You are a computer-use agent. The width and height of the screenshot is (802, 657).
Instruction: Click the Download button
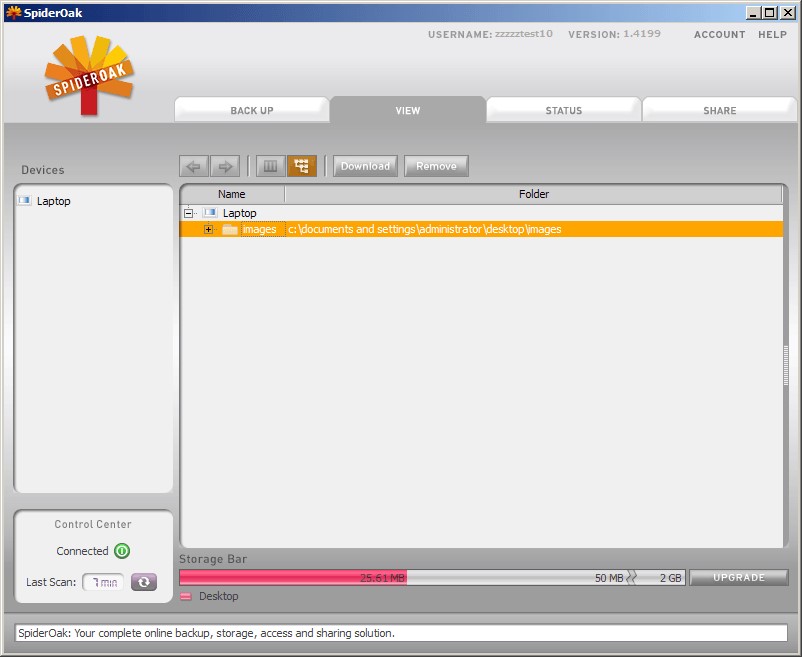point(365,166)
